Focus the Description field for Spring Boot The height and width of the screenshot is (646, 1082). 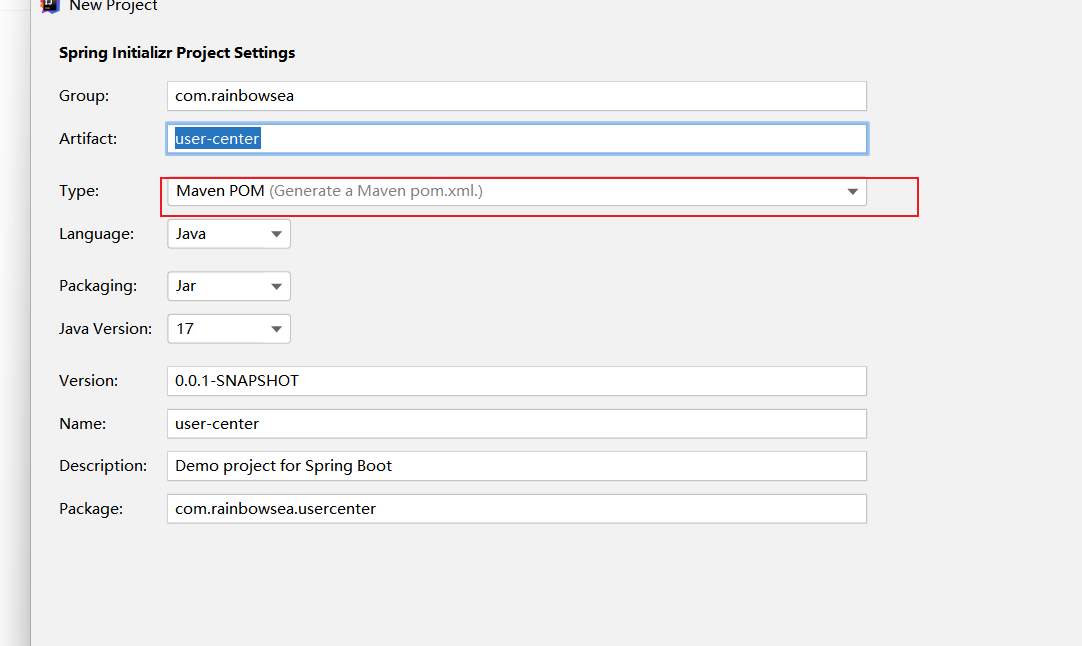516,466
